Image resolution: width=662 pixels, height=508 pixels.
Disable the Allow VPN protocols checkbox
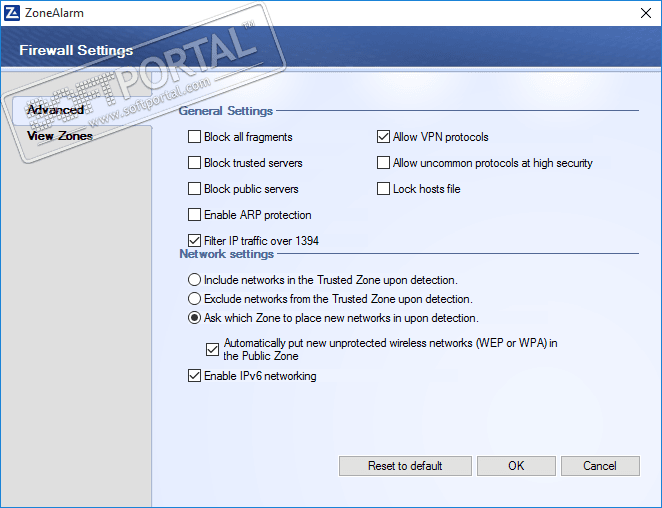pyautogui.click(x=384, y=137)
